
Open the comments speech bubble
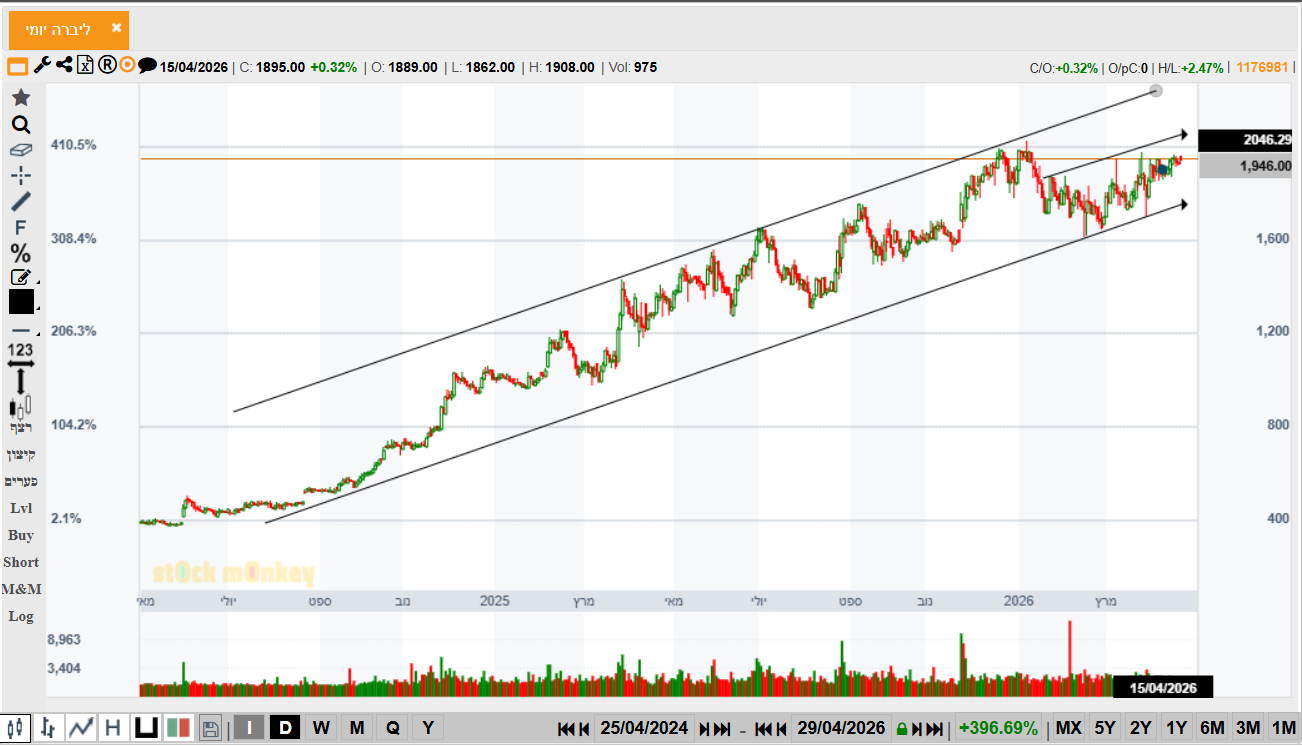pos(147,66)
